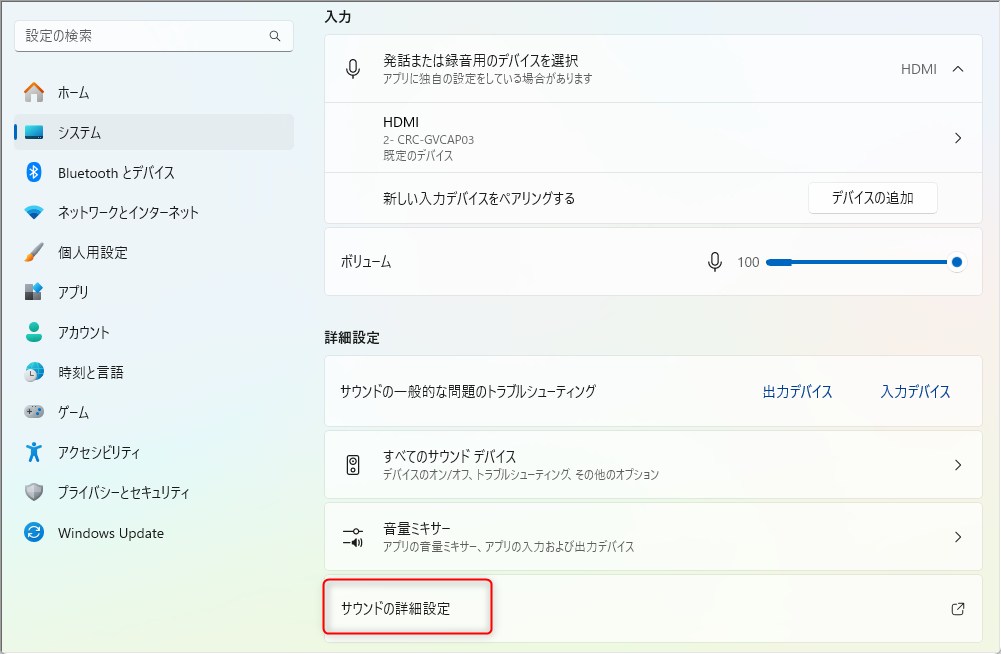The width and height of the screenshot is (1001, 654).
Task: Click the time and language globe icon
Action: tap(34, 372)
